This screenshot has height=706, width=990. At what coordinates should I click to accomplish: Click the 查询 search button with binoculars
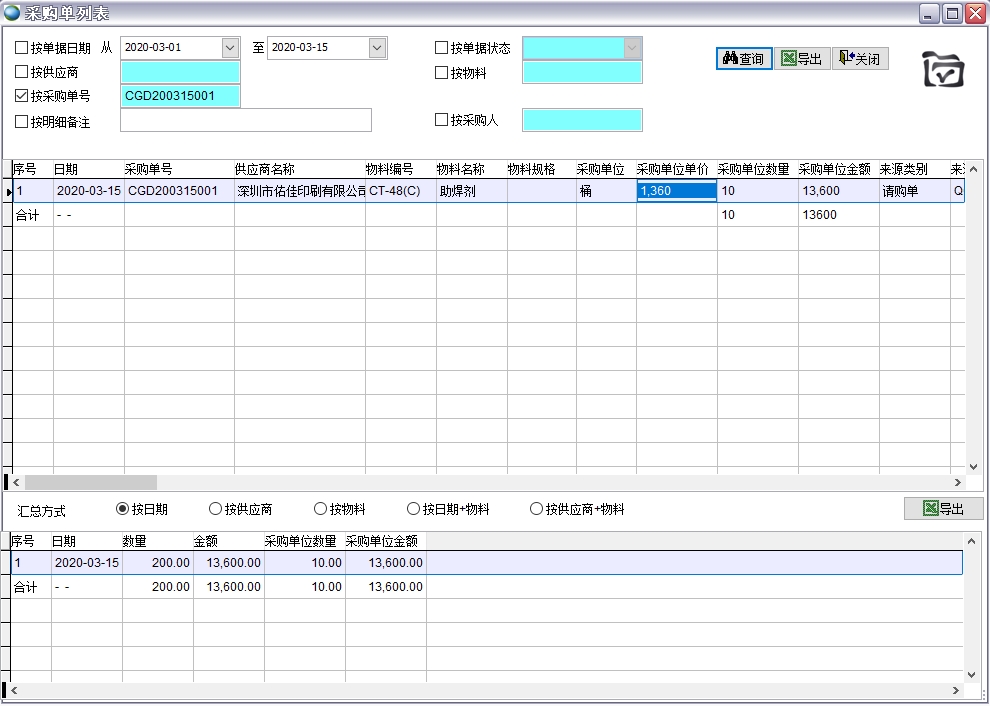744,59
